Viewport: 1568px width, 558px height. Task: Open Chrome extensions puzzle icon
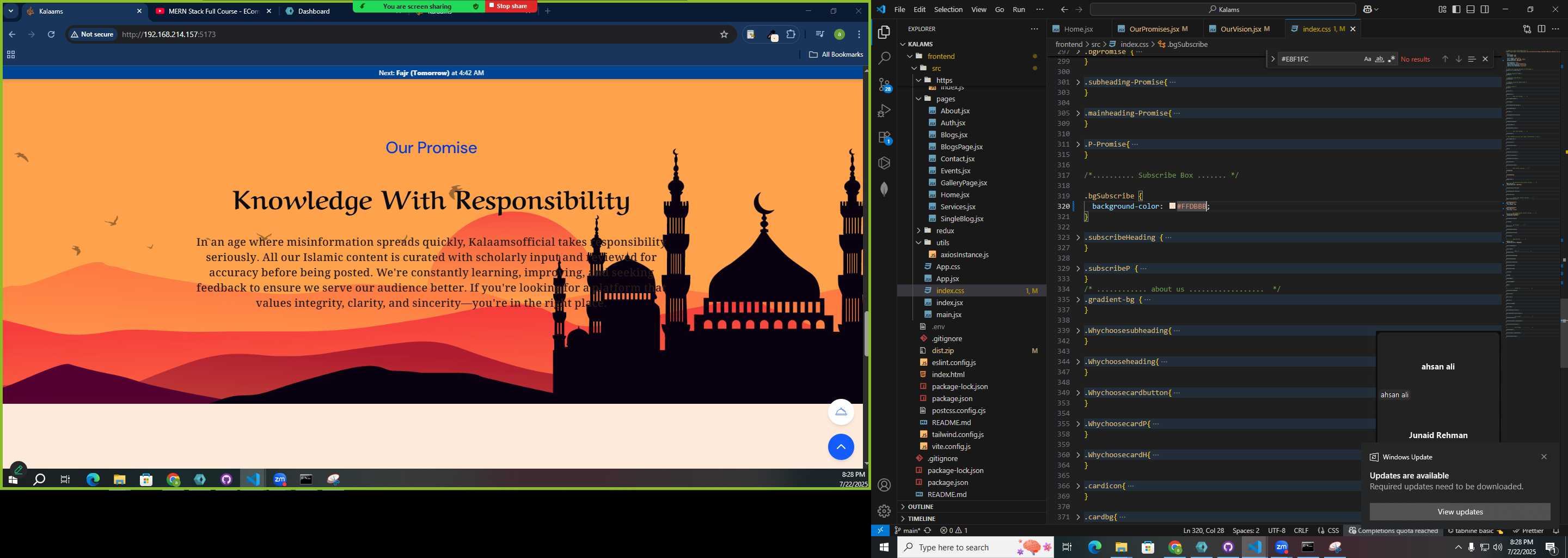(x=791, y=35)
